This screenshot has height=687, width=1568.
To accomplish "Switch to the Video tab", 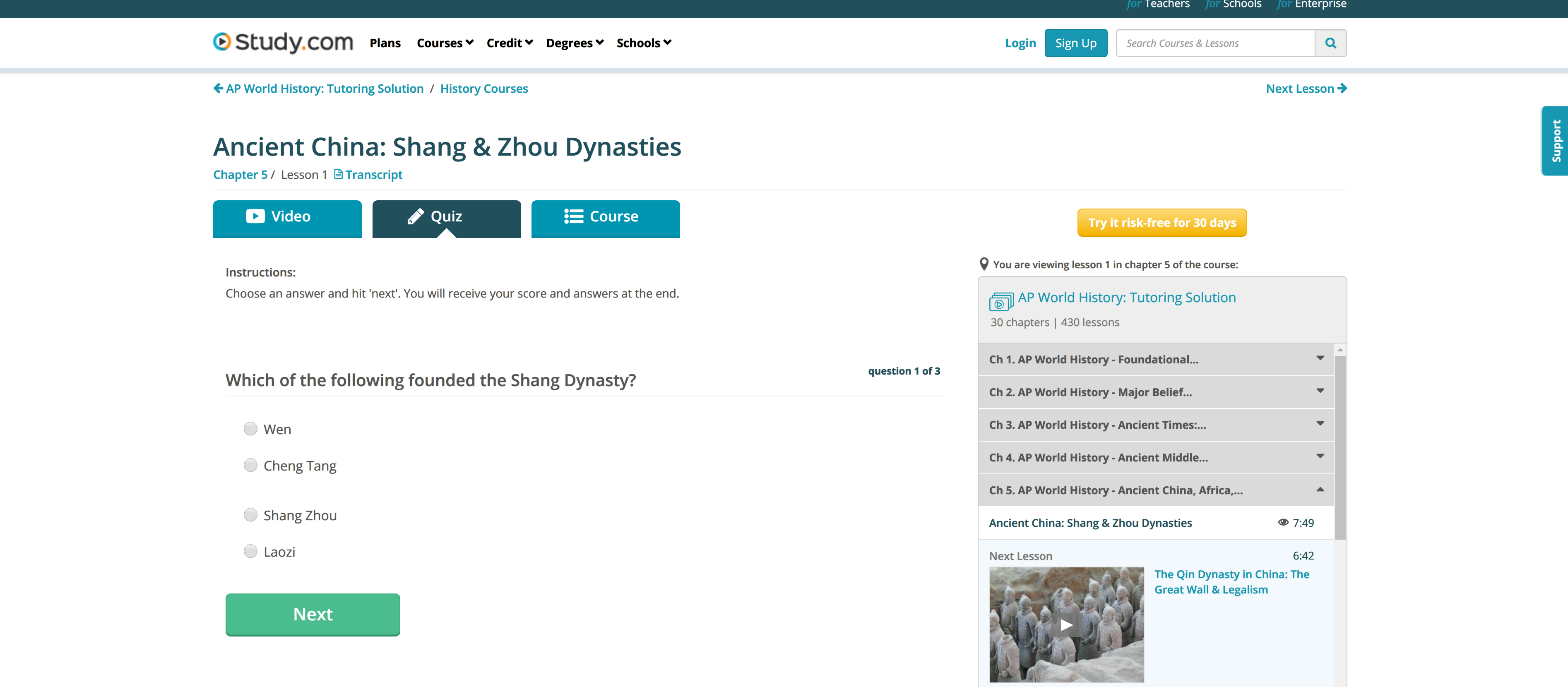I will click(x=287, y=217).
